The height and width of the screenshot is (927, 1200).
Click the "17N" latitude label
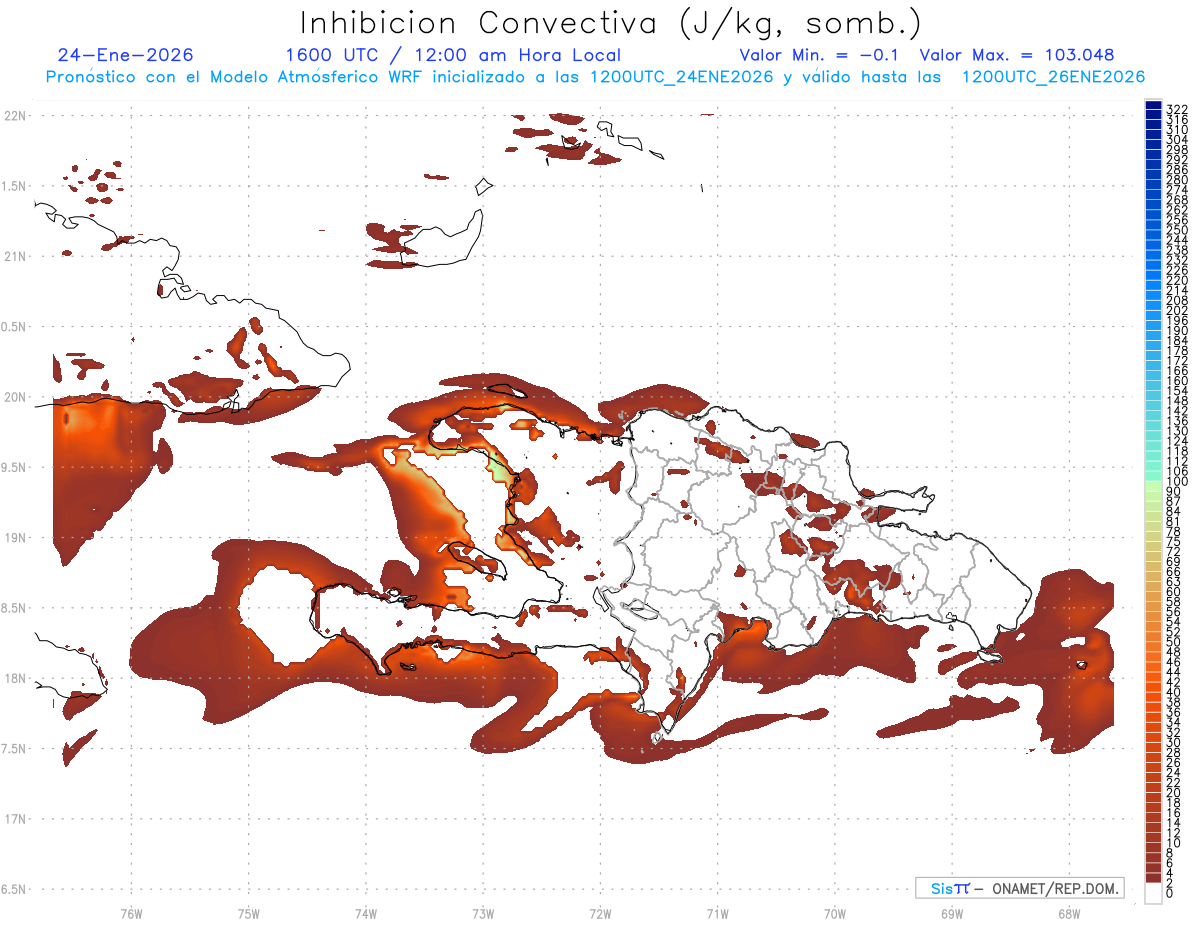(16, 819)
